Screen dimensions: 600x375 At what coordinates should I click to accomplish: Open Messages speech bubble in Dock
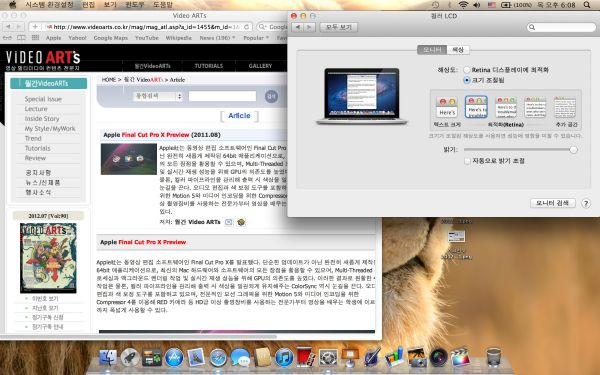(240, 358)
